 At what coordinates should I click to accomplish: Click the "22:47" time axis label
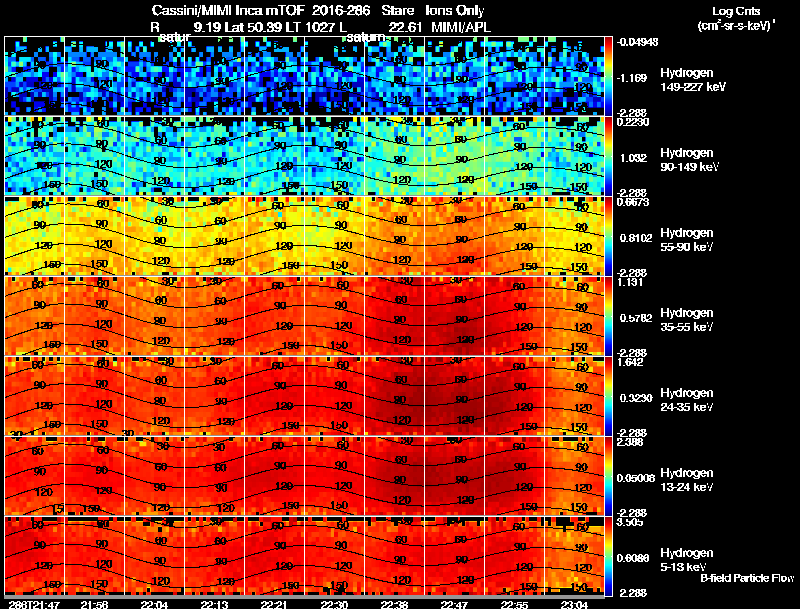click(x=454, y=604)
